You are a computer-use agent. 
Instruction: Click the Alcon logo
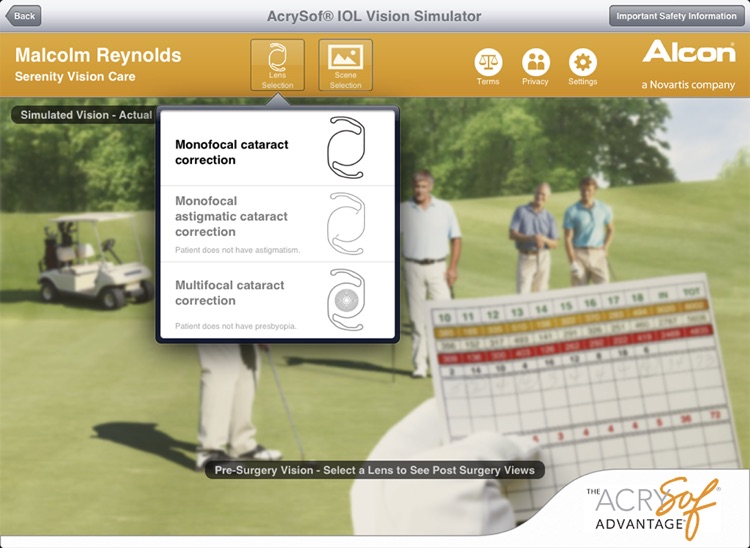tap(689, 51)
